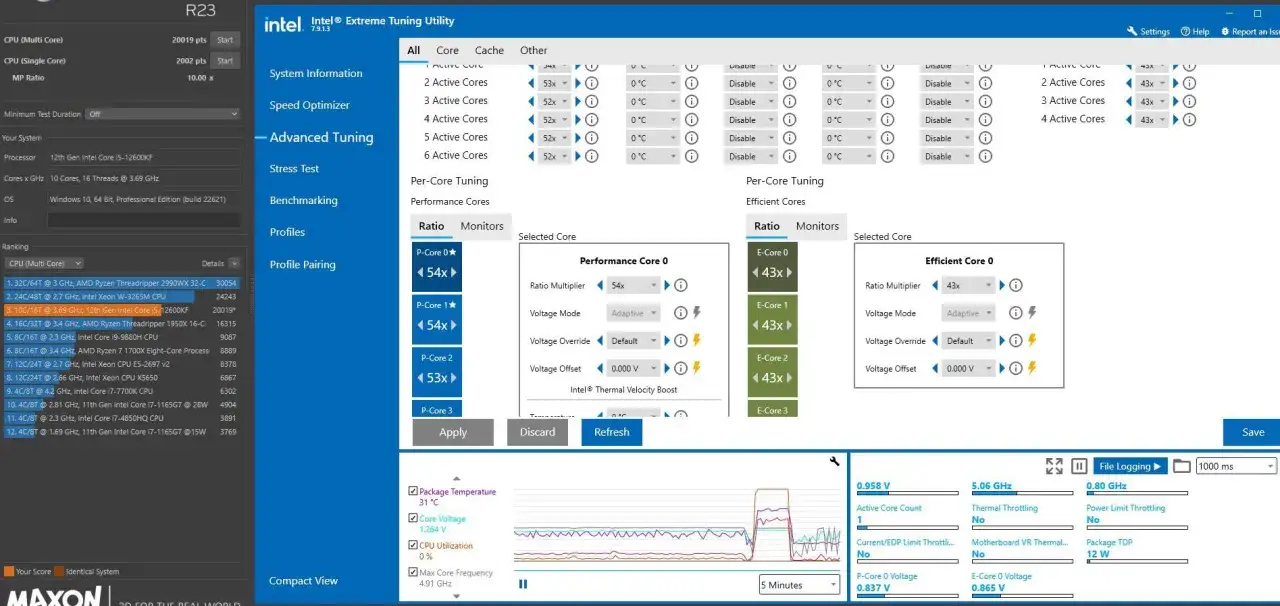This screenshot has height=606, width=1280.
Task: Open Benchmarking in sidebar
Action: (303, 200)
